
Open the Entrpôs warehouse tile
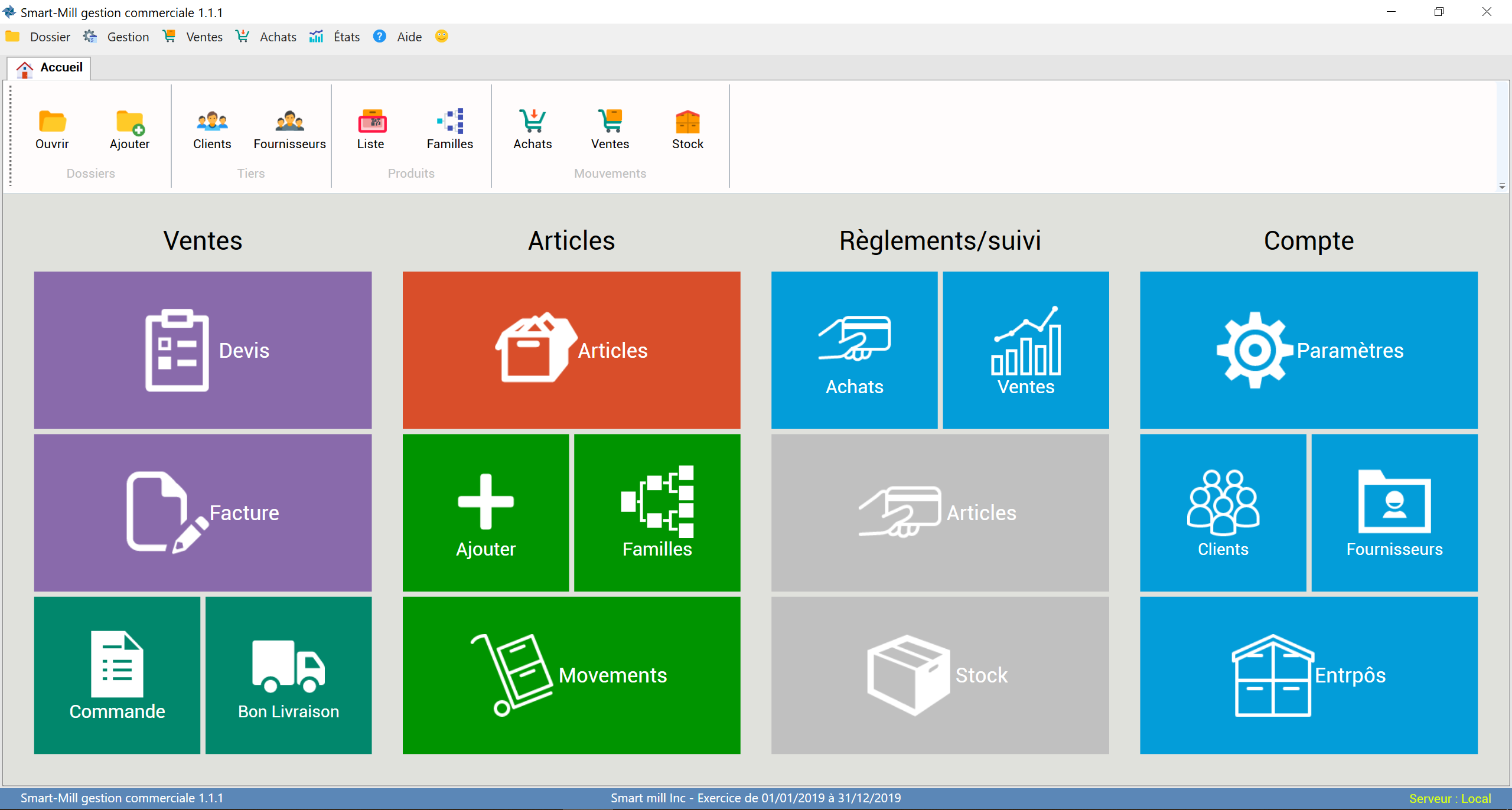(x=1308, y=675)
